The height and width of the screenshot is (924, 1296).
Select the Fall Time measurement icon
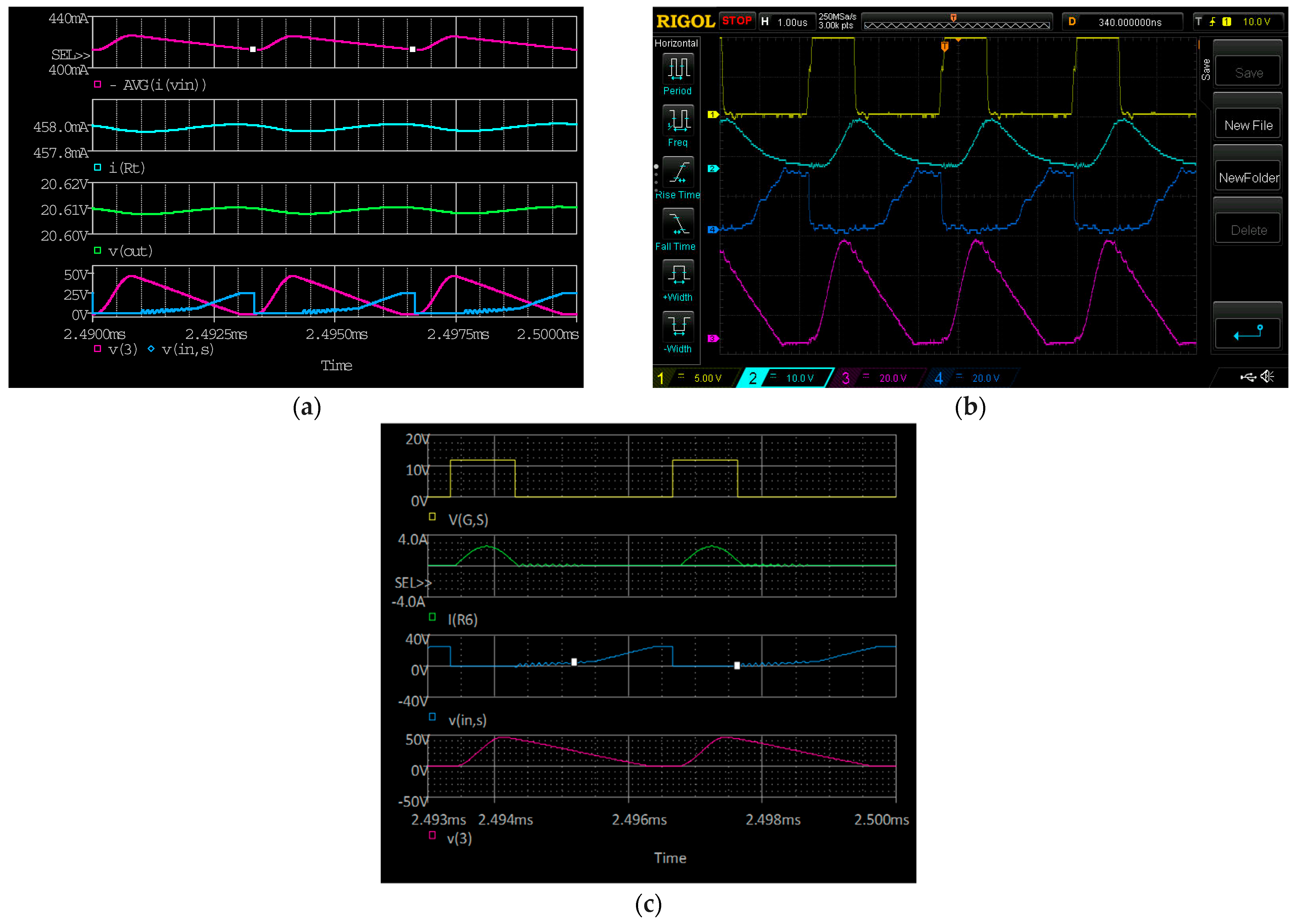coord(678,223)
